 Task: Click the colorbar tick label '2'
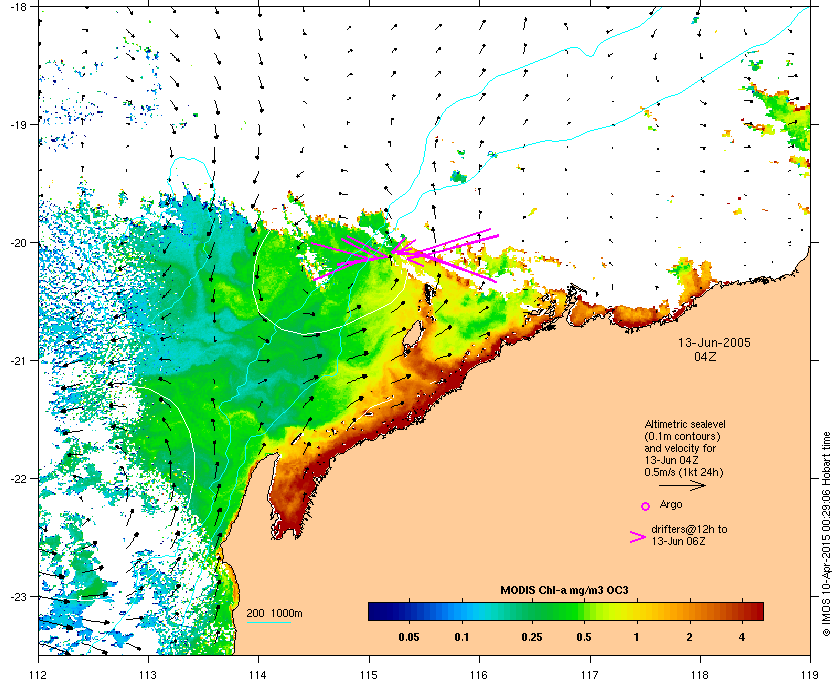(689, 637)
